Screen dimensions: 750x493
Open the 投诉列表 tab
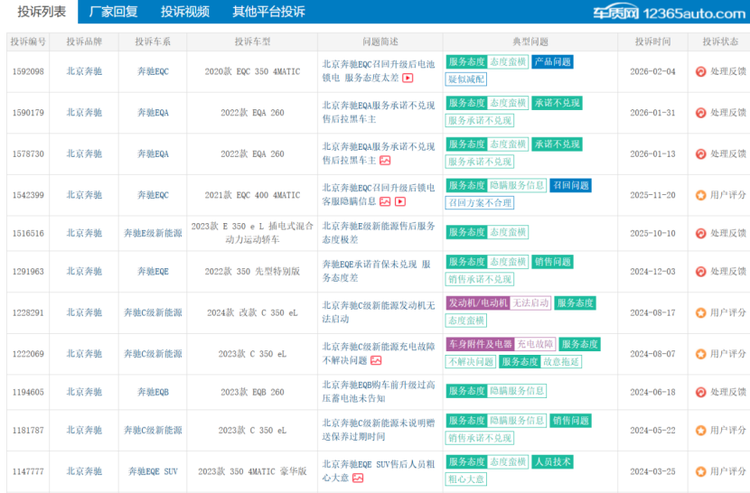pyautogui.click(x=42, y=11)
